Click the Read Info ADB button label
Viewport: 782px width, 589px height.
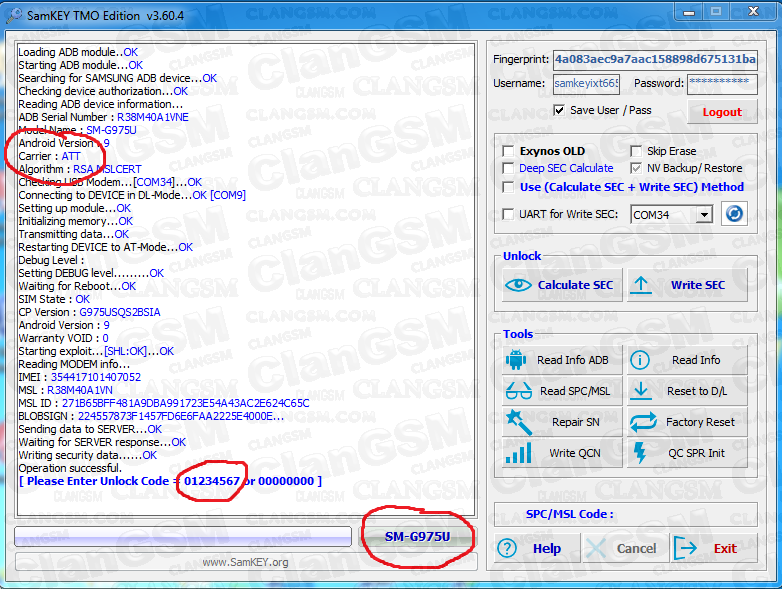(573, 360)
